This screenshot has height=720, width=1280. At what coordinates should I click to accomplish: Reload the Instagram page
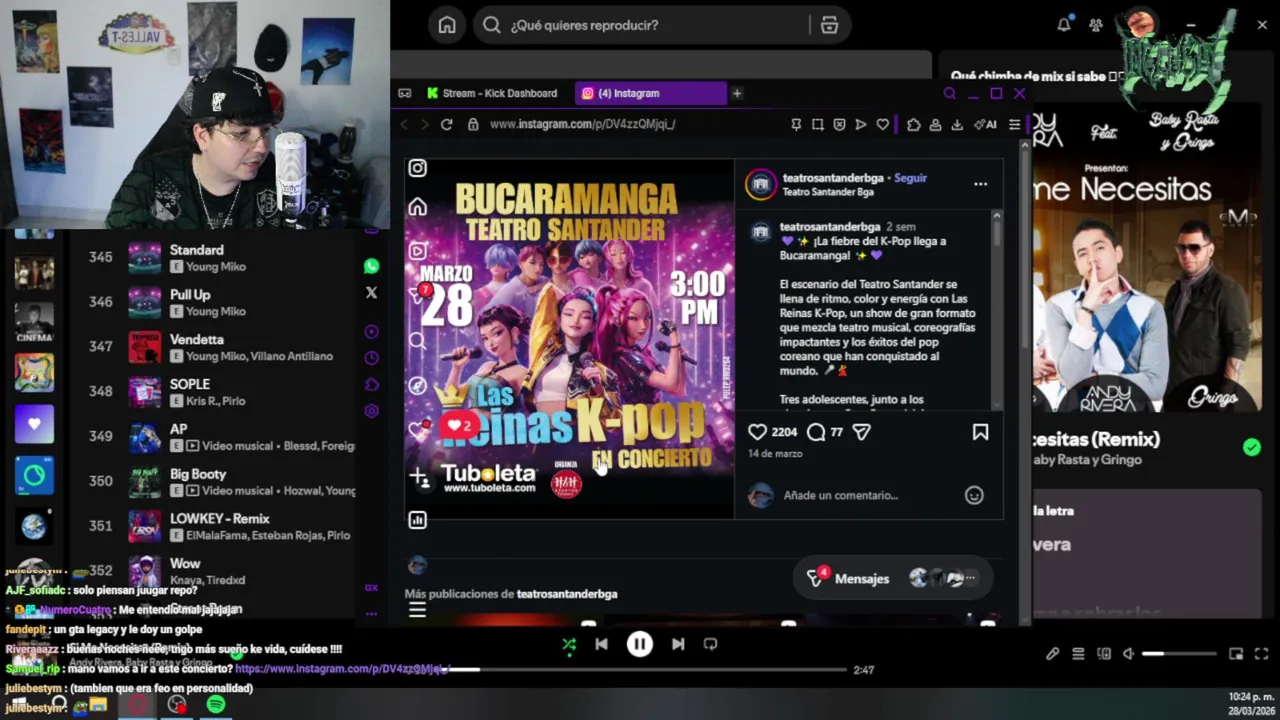446,124
